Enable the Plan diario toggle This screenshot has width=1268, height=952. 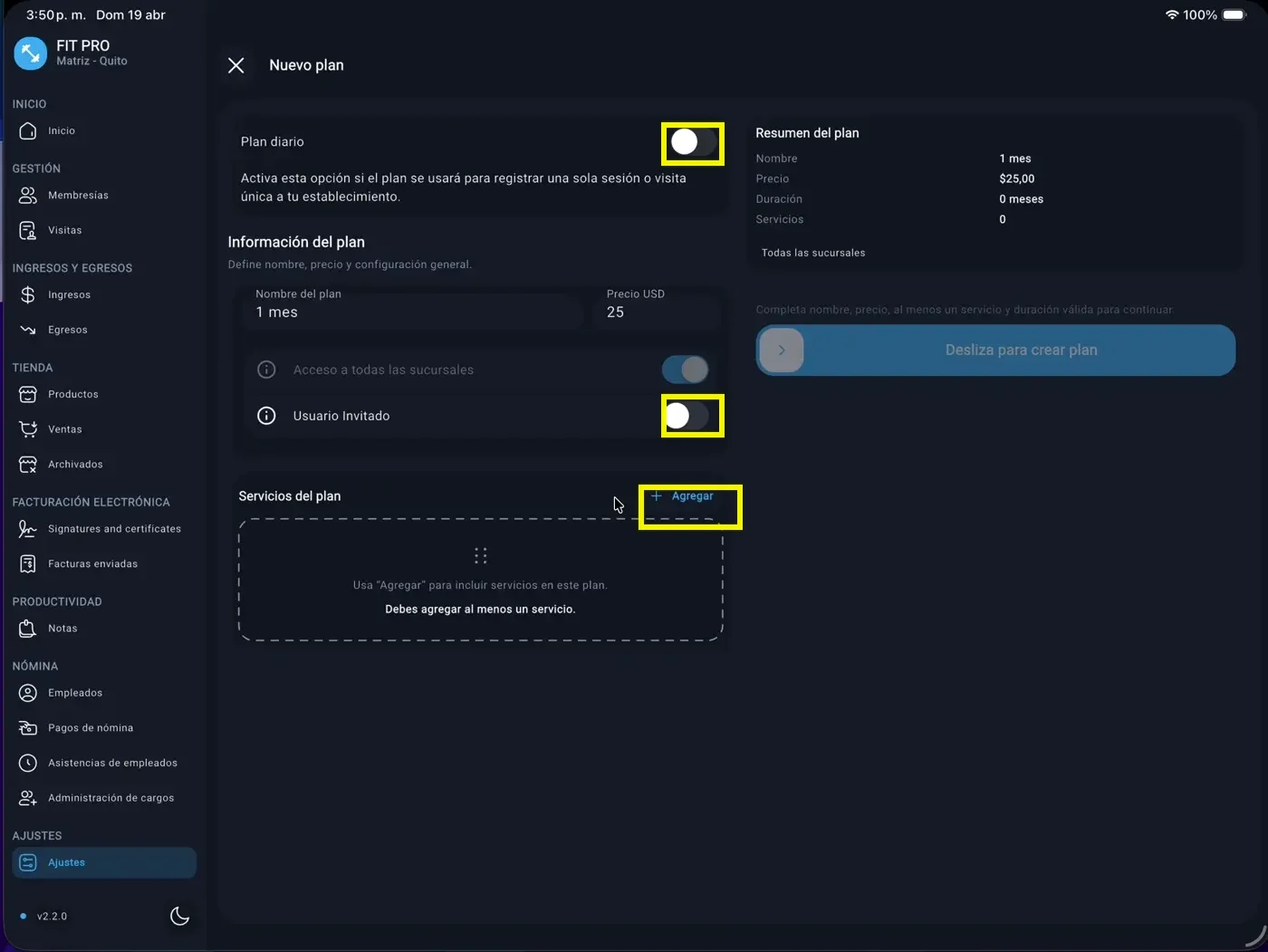pos(692,143)
